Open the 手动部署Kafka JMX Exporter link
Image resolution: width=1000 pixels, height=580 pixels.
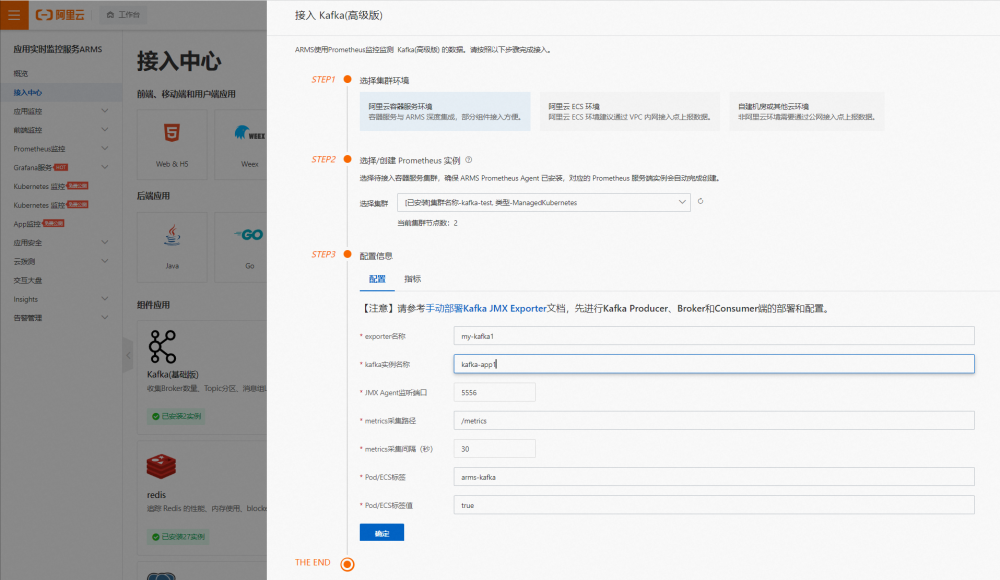coord(486,308)
